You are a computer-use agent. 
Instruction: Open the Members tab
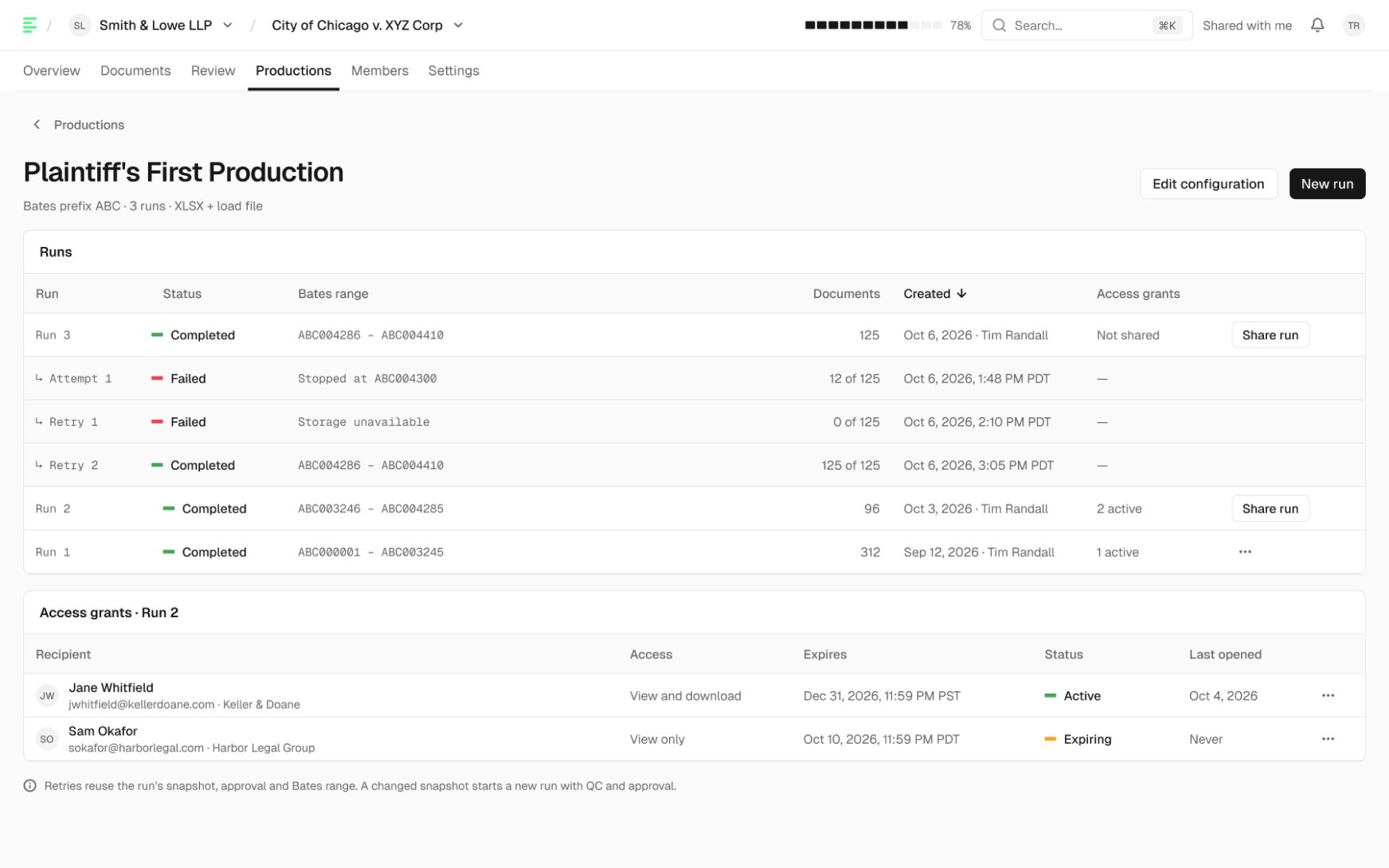pyautogui.click(x=380, y=71)
